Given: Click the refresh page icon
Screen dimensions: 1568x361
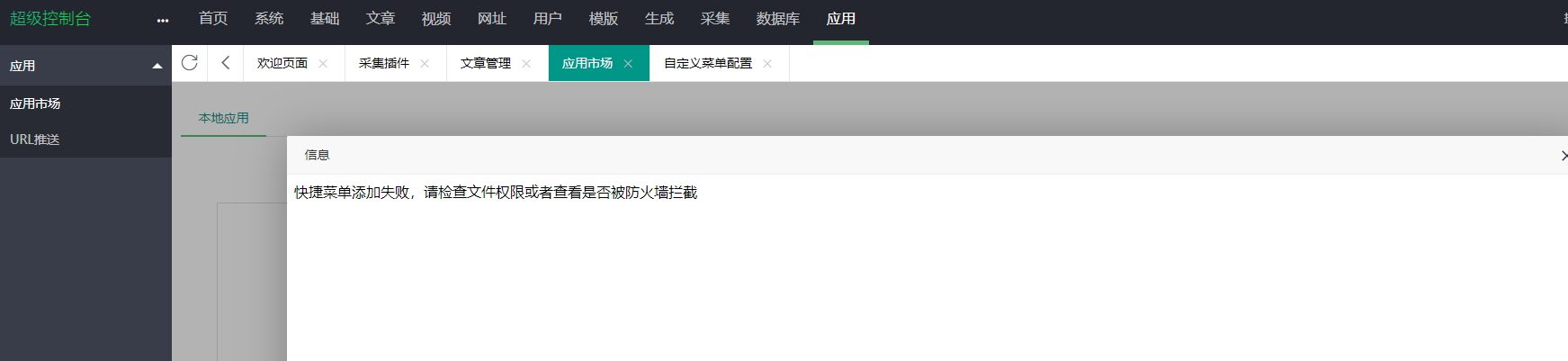Looking at the screenshot, I should point(190,63).
